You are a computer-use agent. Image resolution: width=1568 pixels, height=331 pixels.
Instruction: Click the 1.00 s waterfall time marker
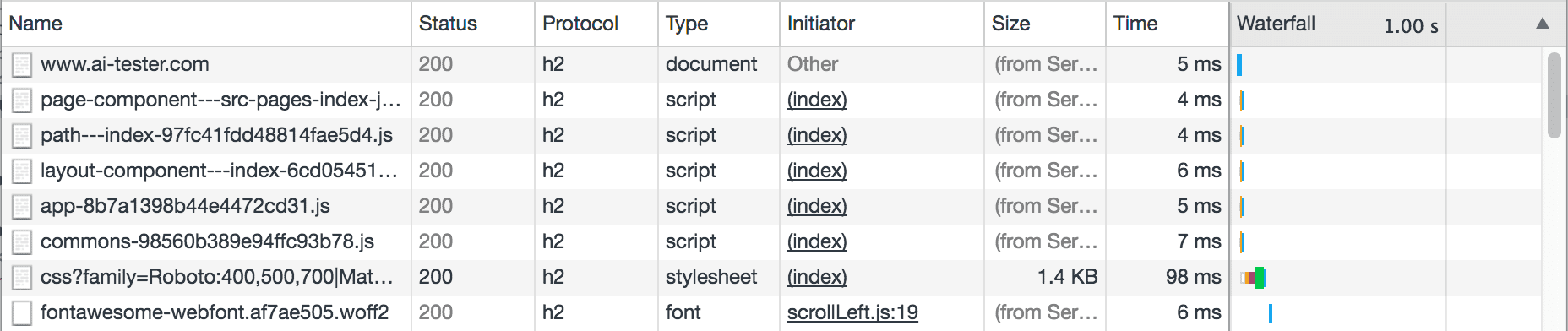(x=1411, y=26)
